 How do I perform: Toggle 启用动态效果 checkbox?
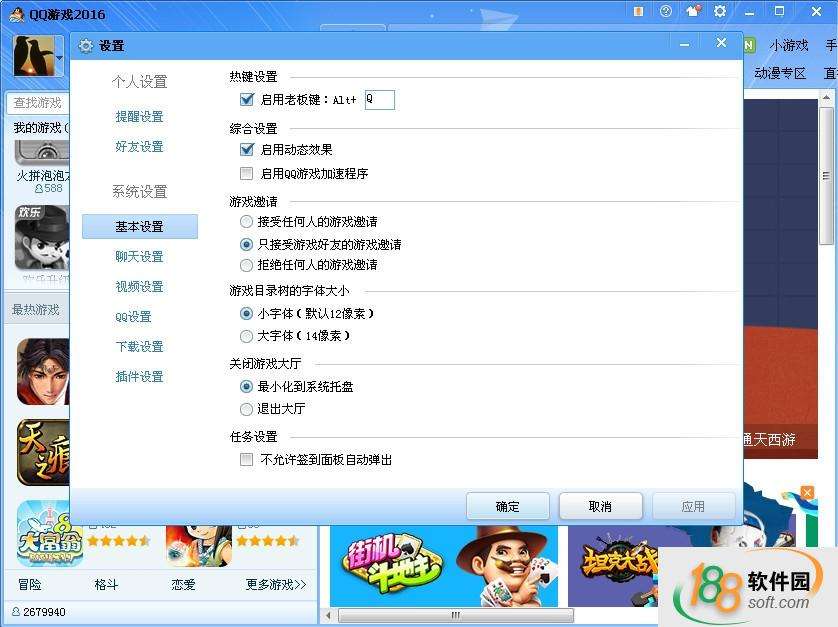pos(246,150)
